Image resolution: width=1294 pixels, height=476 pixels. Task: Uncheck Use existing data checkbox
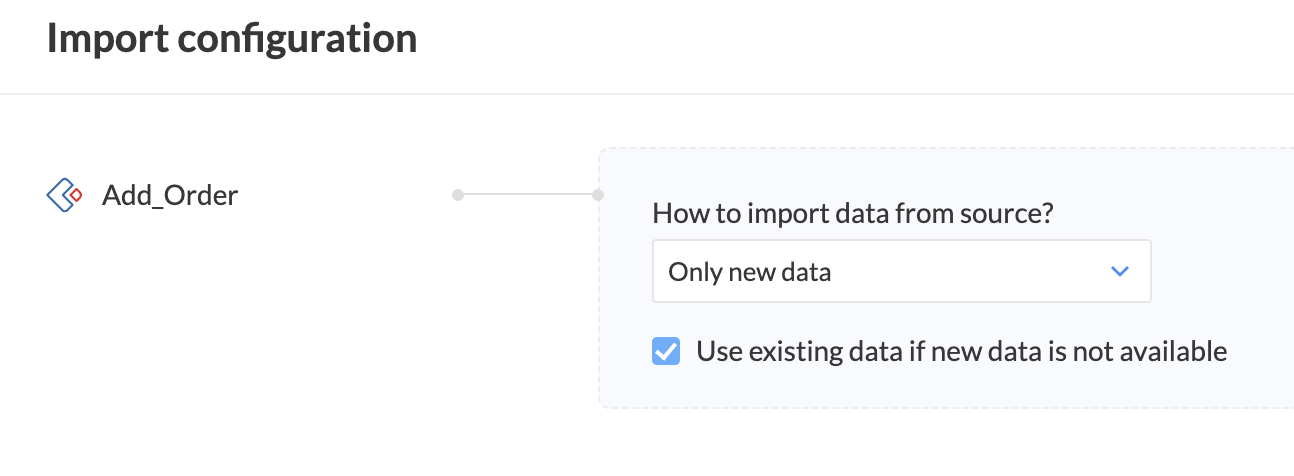666,351
